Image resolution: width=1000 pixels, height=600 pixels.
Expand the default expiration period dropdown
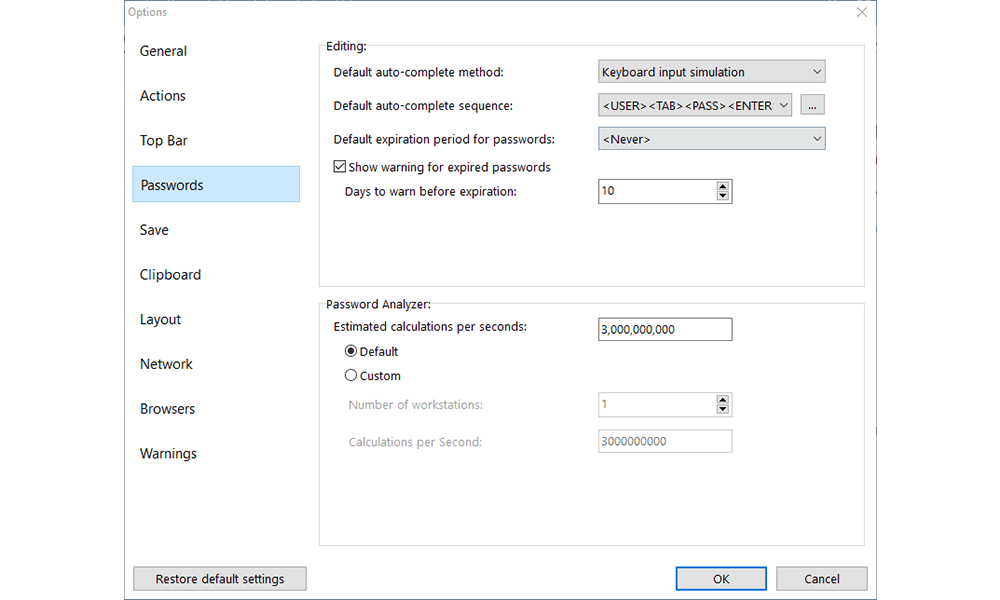[x=711, y=138]
